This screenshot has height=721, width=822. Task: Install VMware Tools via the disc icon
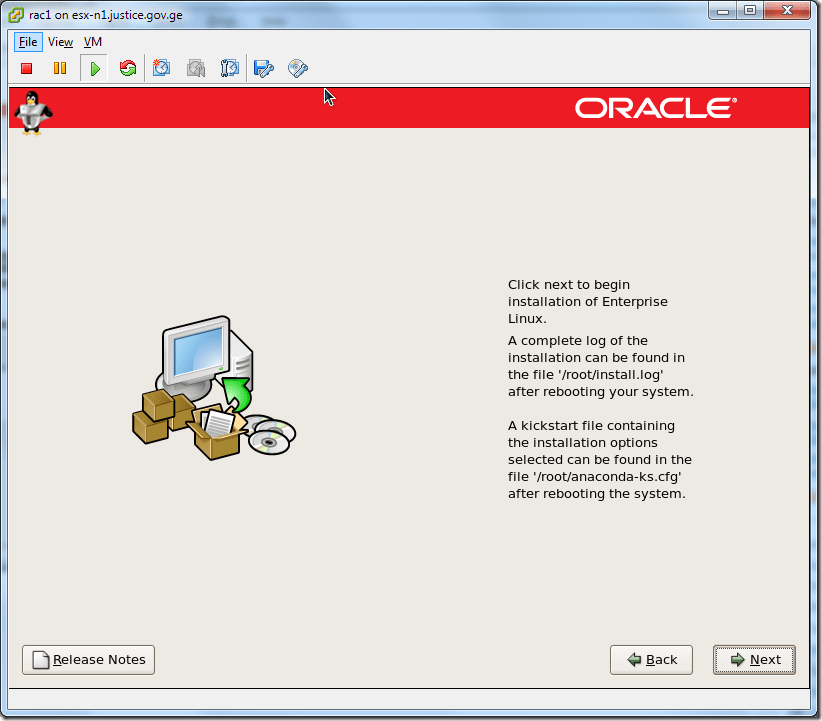(297, 67)
